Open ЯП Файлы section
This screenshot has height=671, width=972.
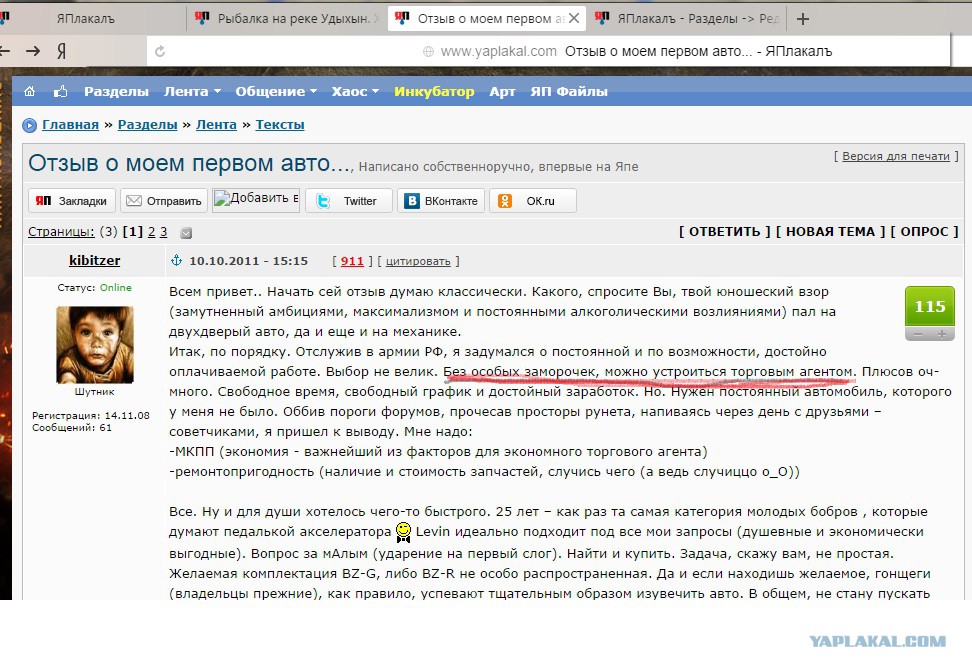pyautogui.click(x=568, y=92)
